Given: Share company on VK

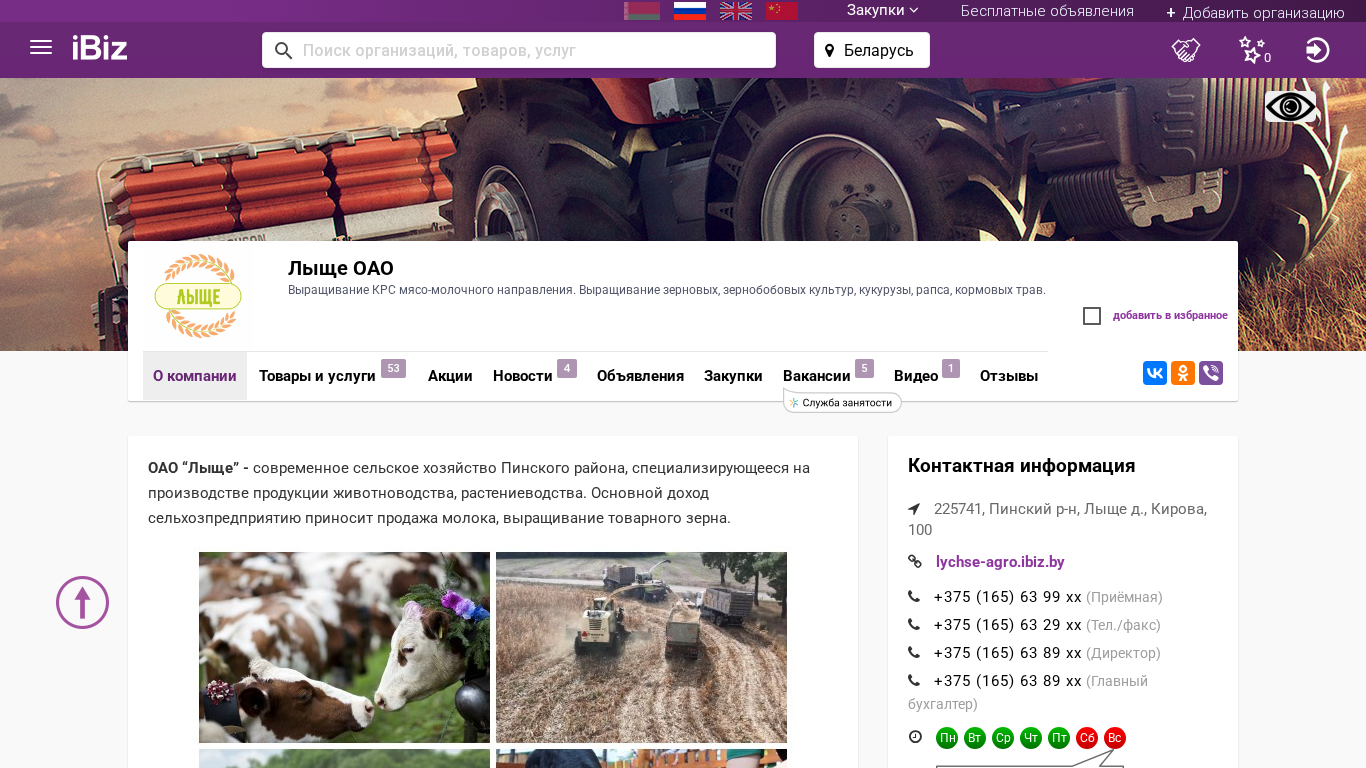Looking at the screenshot, I should [1155, 373].
